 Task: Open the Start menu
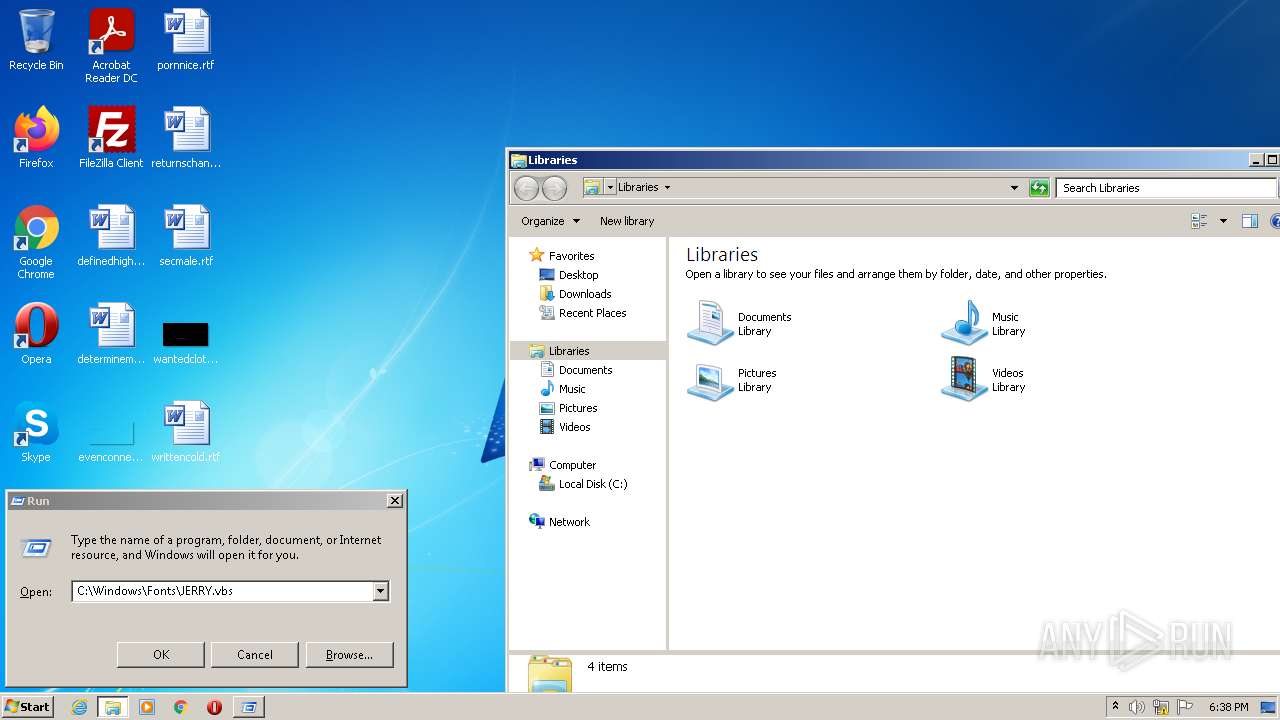[x=27, y=707]
